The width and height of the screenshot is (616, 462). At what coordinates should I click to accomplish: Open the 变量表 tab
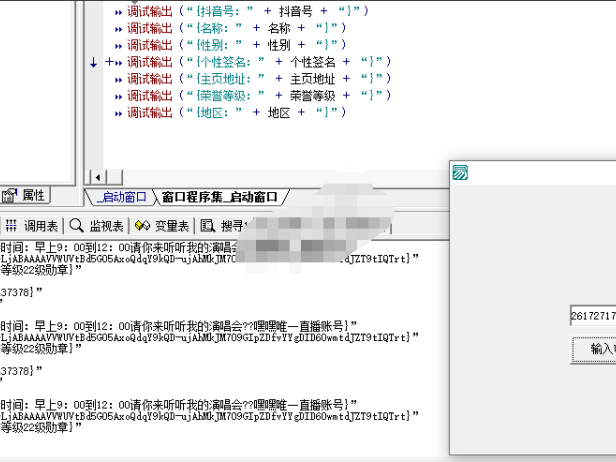click(162, 226)
